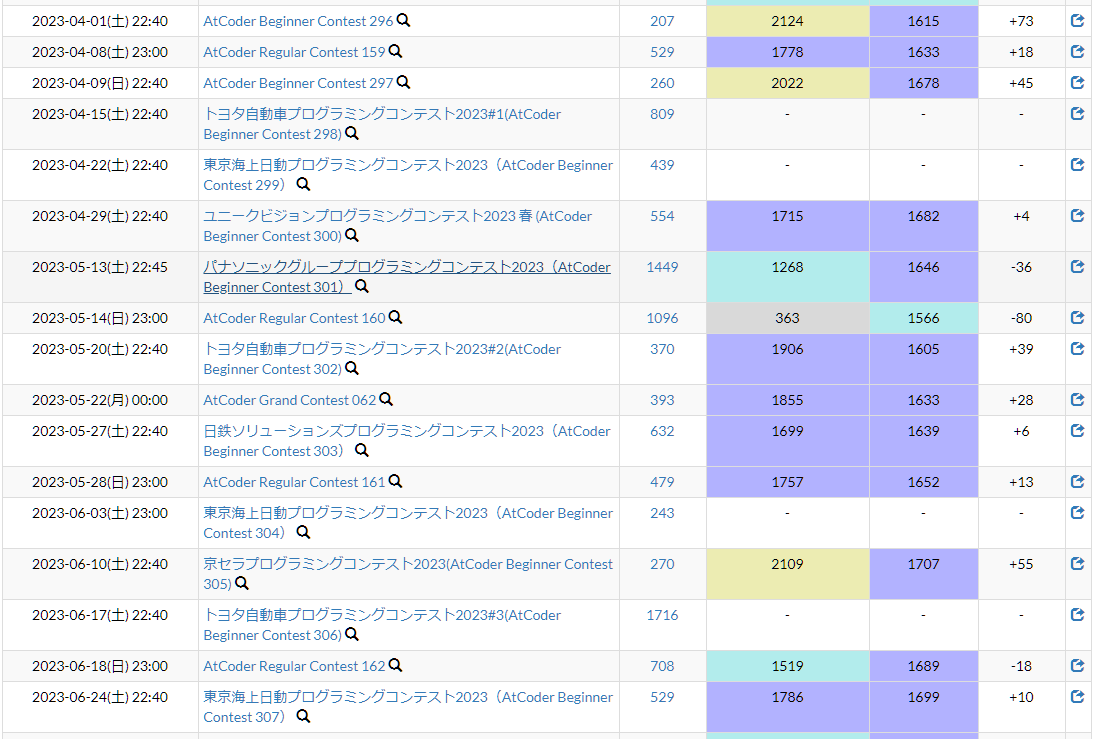Screen dimensions: 1098x739
Task: Click magnifier next to Contest 299
Action: [x=303, y=184]
